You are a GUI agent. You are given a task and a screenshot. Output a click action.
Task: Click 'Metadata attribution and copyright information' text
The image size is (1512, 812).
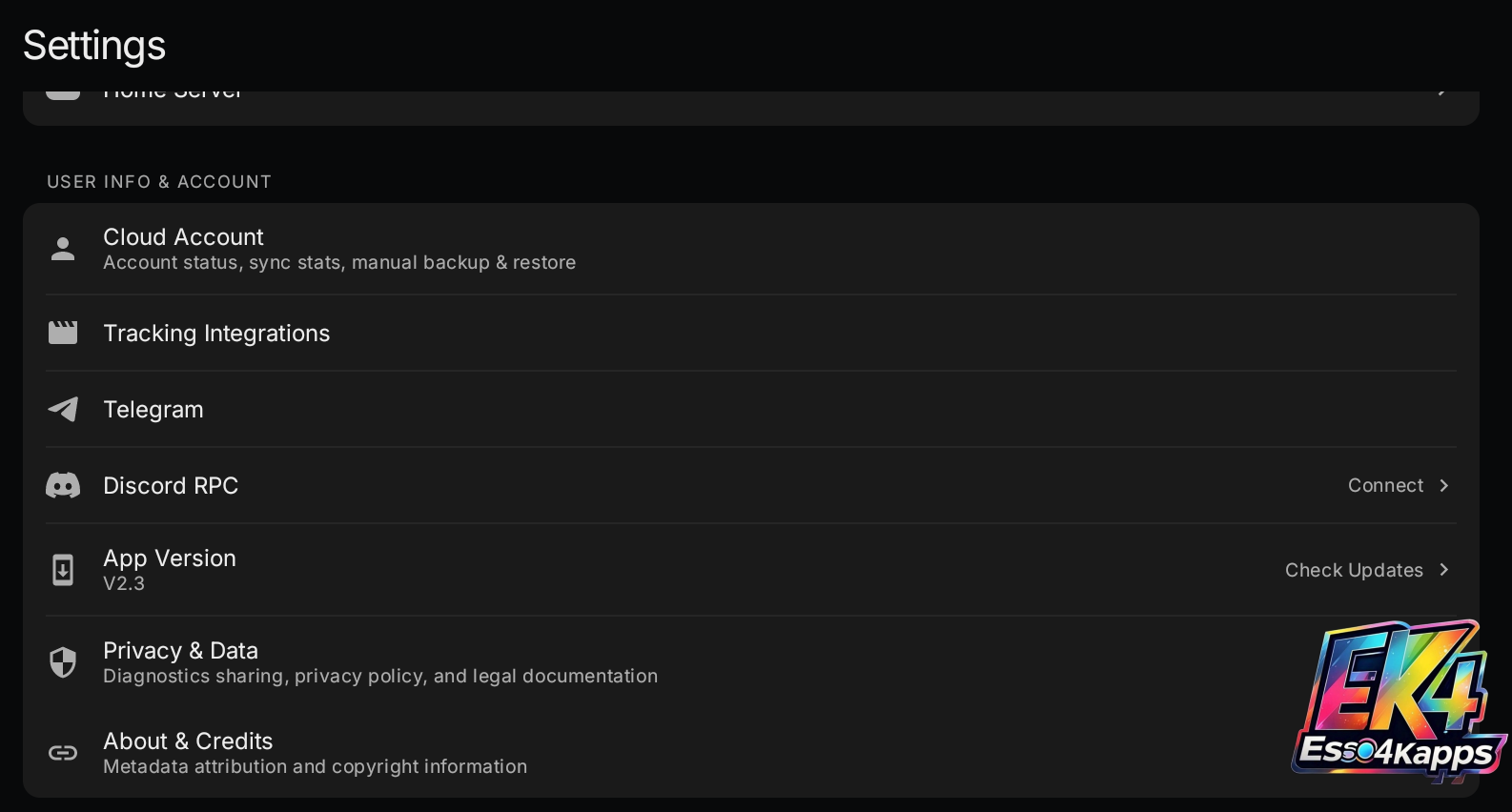315,766
